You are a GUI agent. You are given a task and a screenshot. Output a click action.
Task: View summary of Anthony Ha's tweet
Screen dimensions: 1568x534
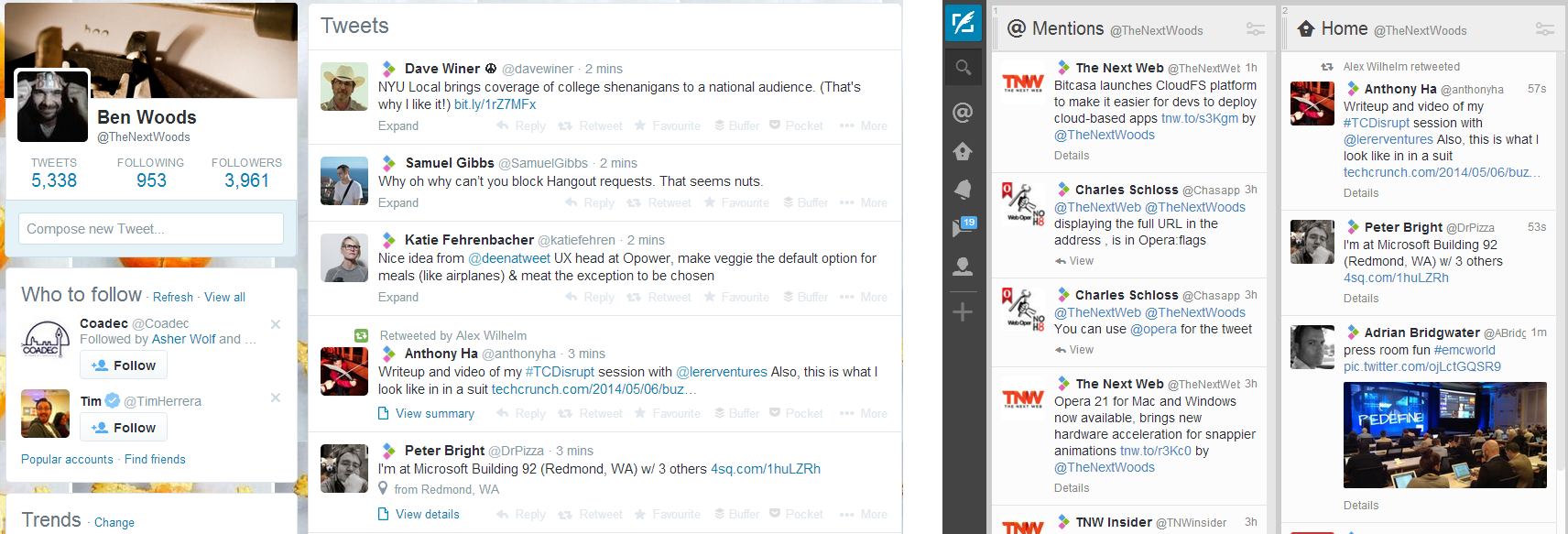(427, 413)
